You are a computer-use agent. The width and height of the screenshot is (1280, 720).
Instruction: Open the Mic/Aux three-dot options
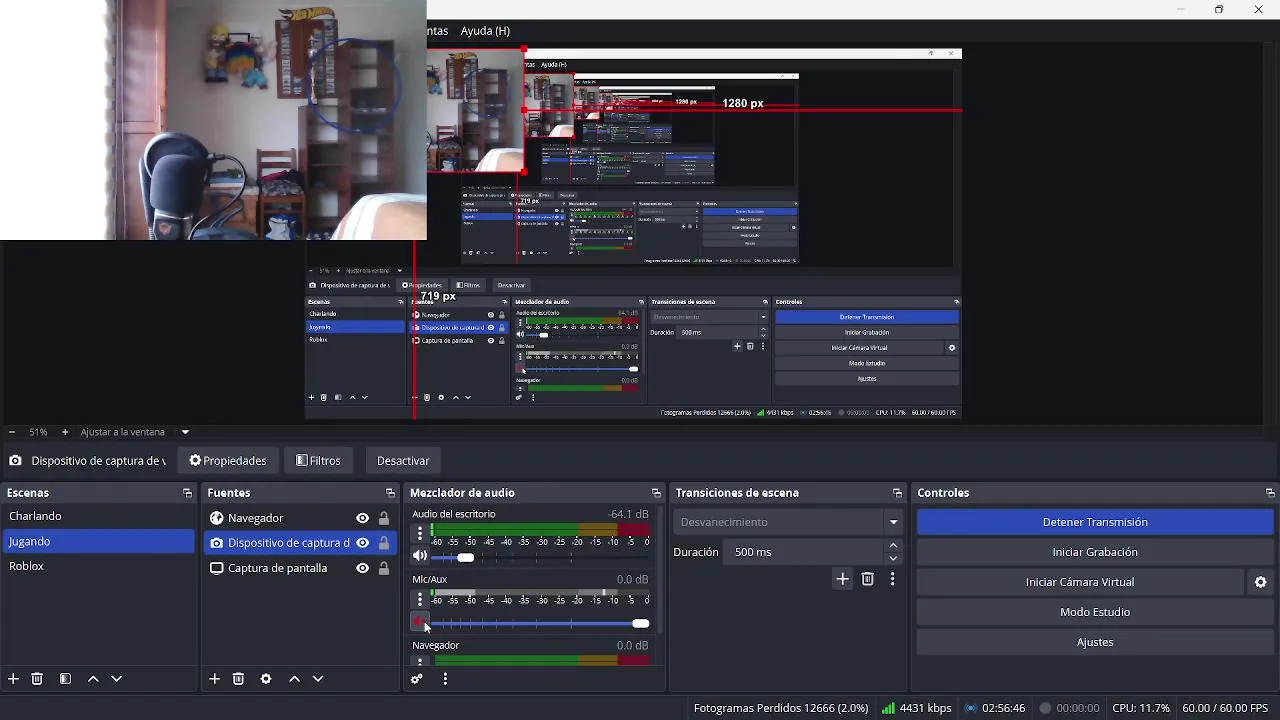[x=420, y=599]
